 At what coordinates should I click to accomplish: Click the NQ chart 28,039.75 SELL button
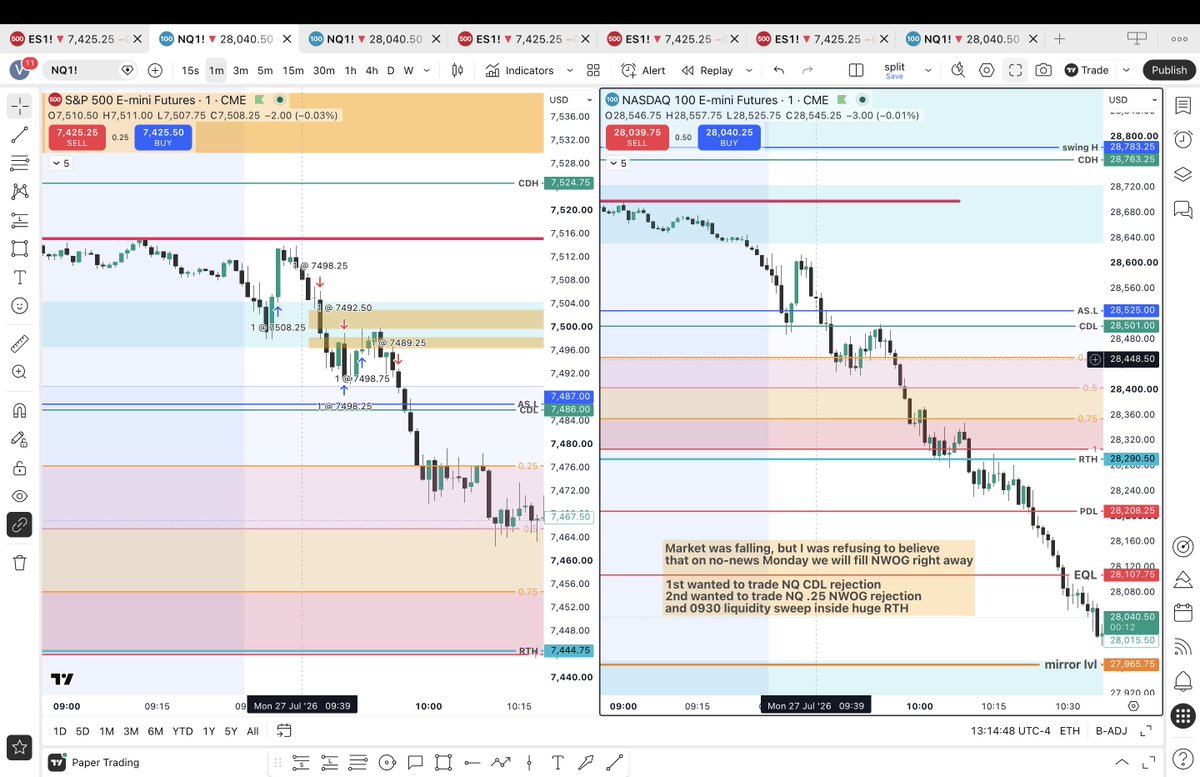[x=637, y=137]
